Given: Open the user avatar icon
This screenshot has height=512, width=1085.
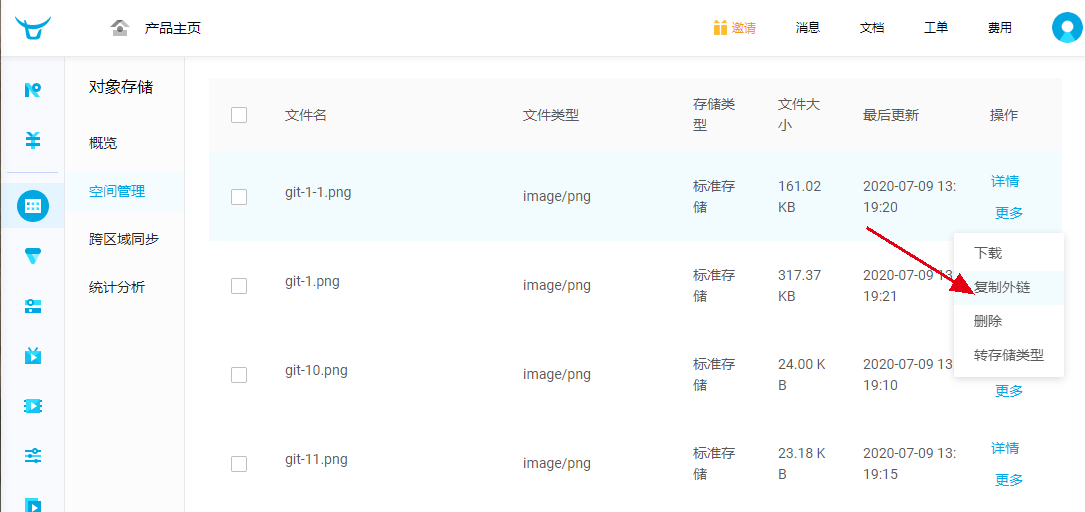Looking at the screenshot, I should [1067, 28].
